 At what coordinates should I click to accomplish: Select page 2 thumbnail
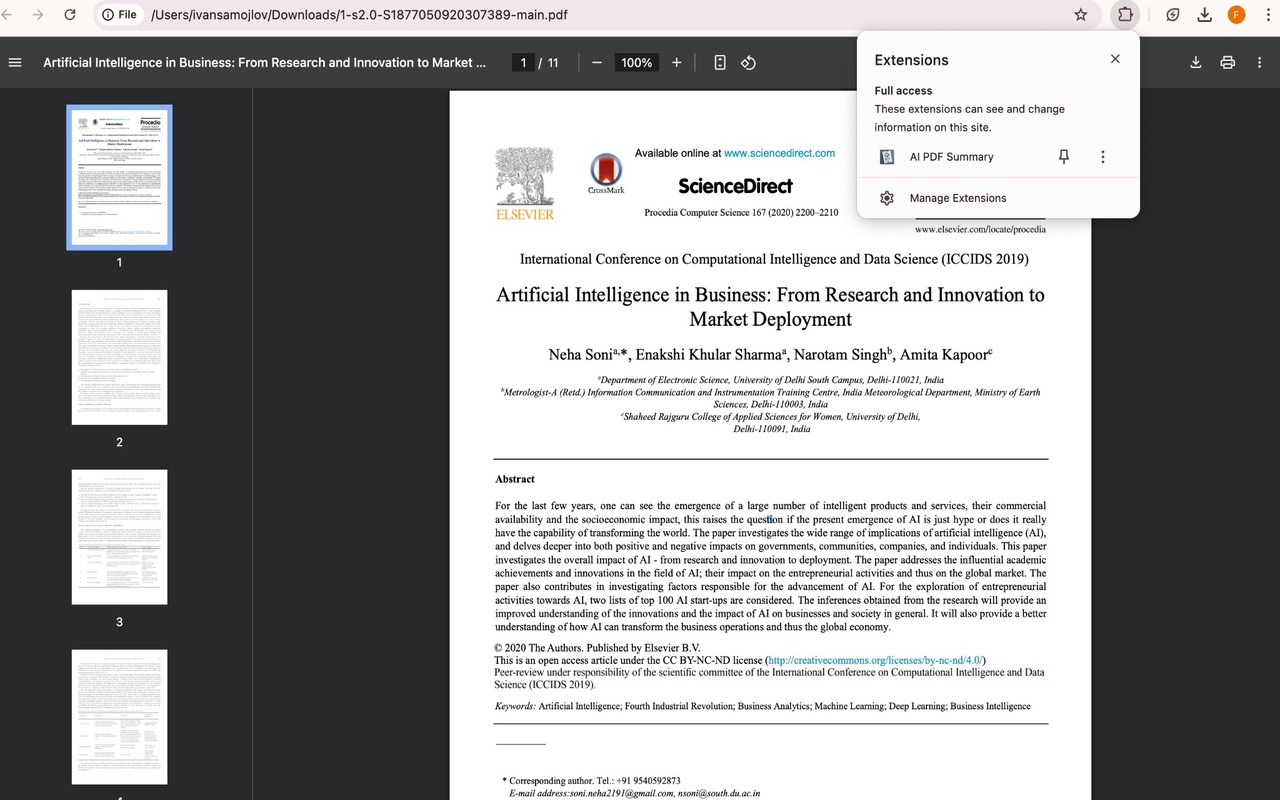119,357
